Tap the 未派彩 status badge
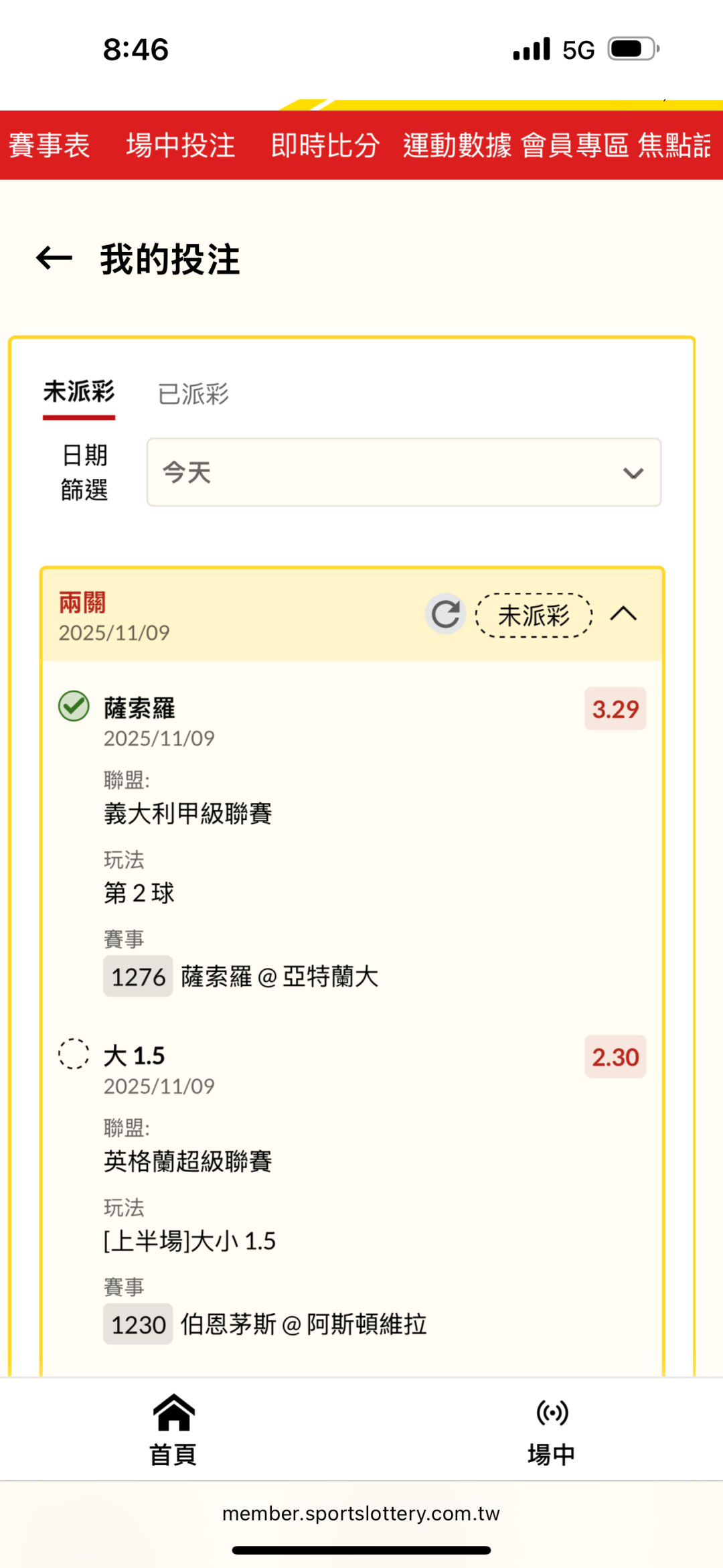The image size is (723, 1568). pos(534,615)
